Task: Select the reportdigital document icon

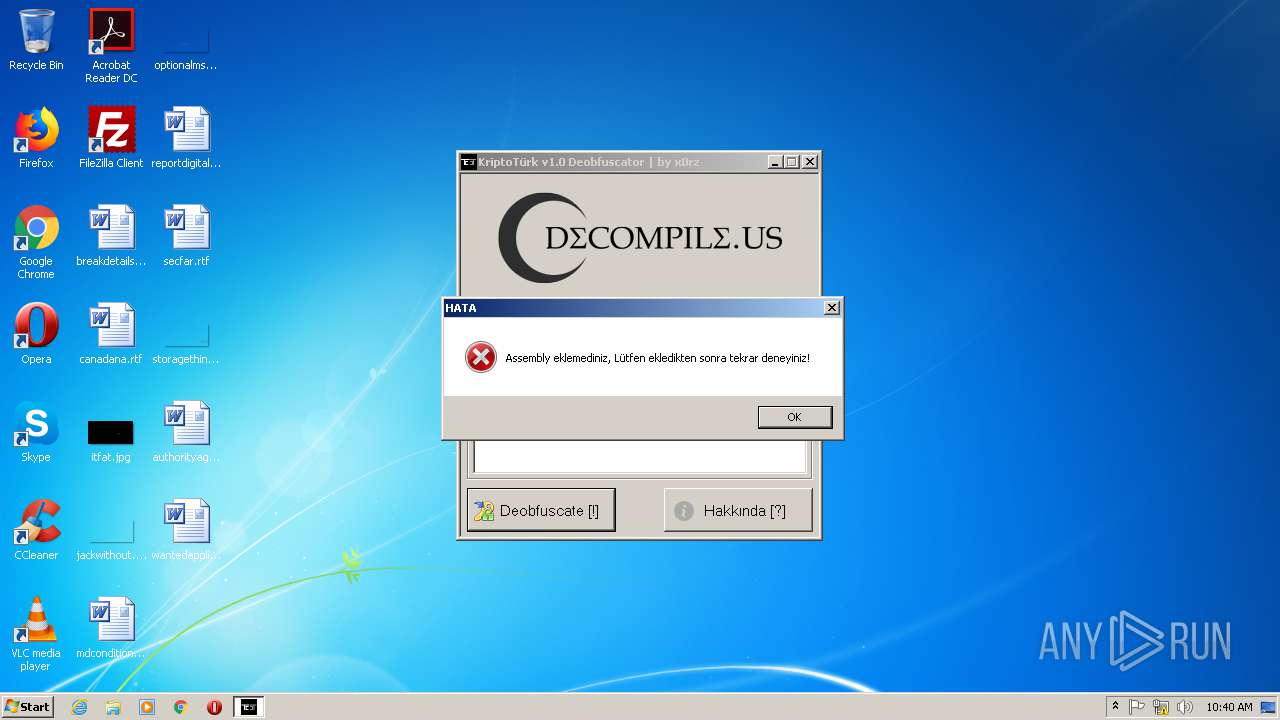Action: coord(186,138)
